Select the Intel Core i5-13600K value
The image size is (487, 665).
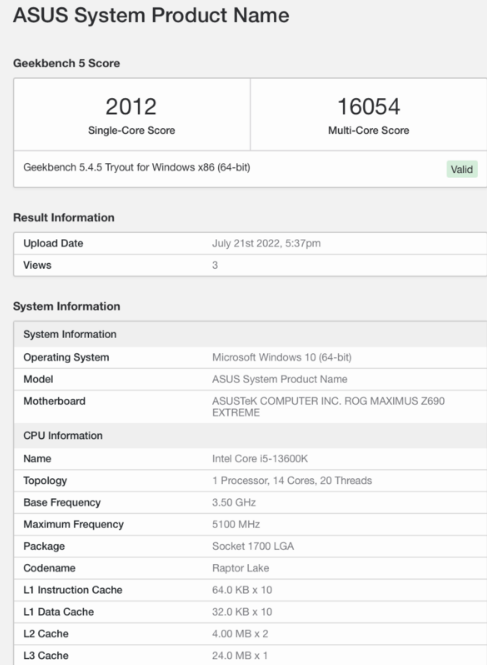coord(260,459)
